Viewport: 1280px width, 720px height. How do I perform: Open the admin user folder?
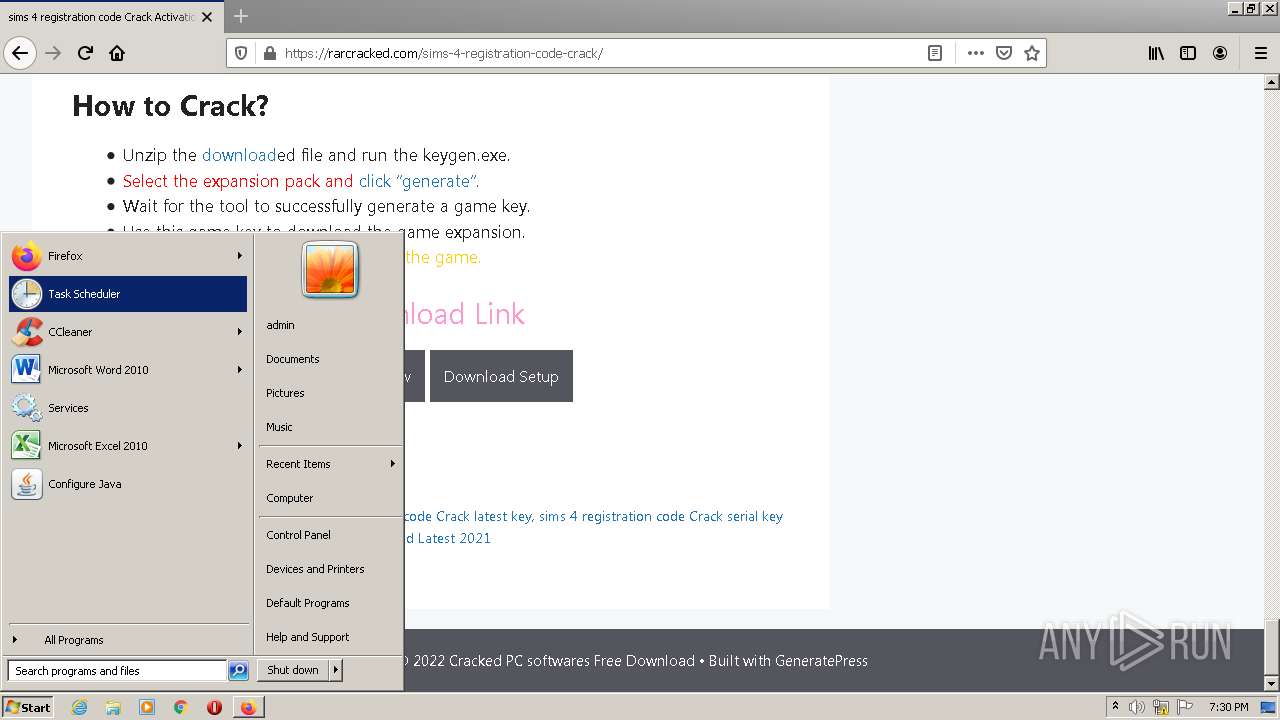(x=330, y=325)
